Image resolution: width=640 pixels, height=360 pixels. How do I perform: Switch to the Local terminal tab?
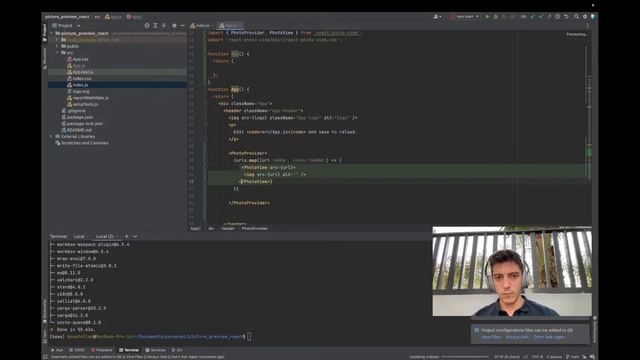coord(79,236)
